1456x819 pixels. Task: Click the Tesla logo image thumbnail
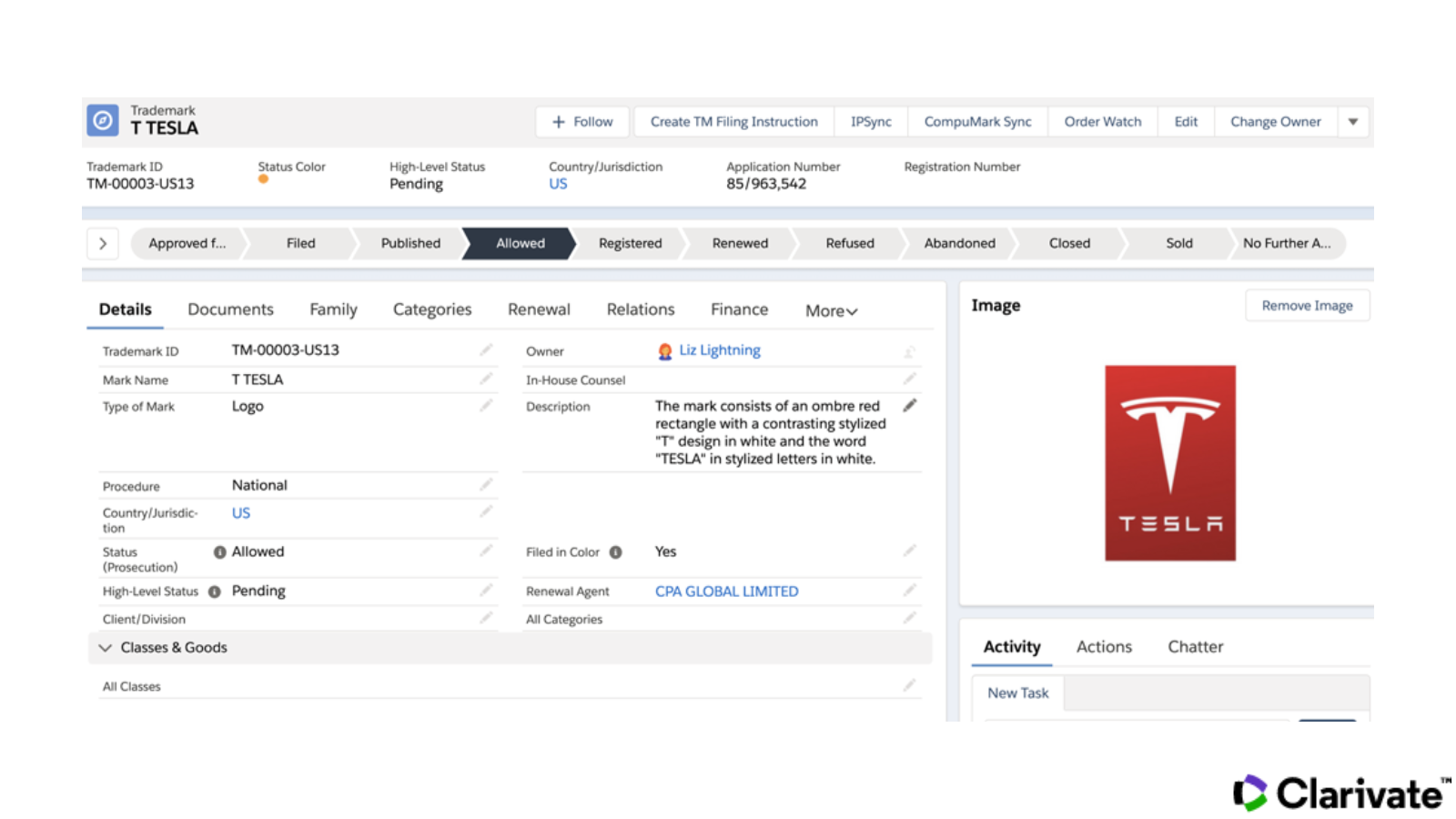click(1170, 463)
